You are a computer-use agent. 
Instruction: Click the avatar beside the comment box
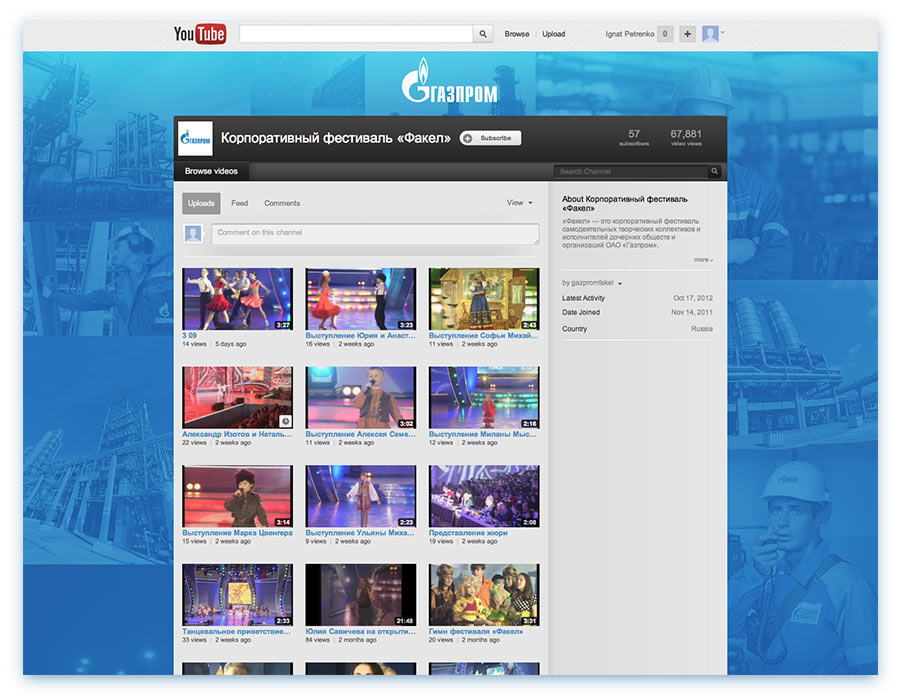point(193,234)
